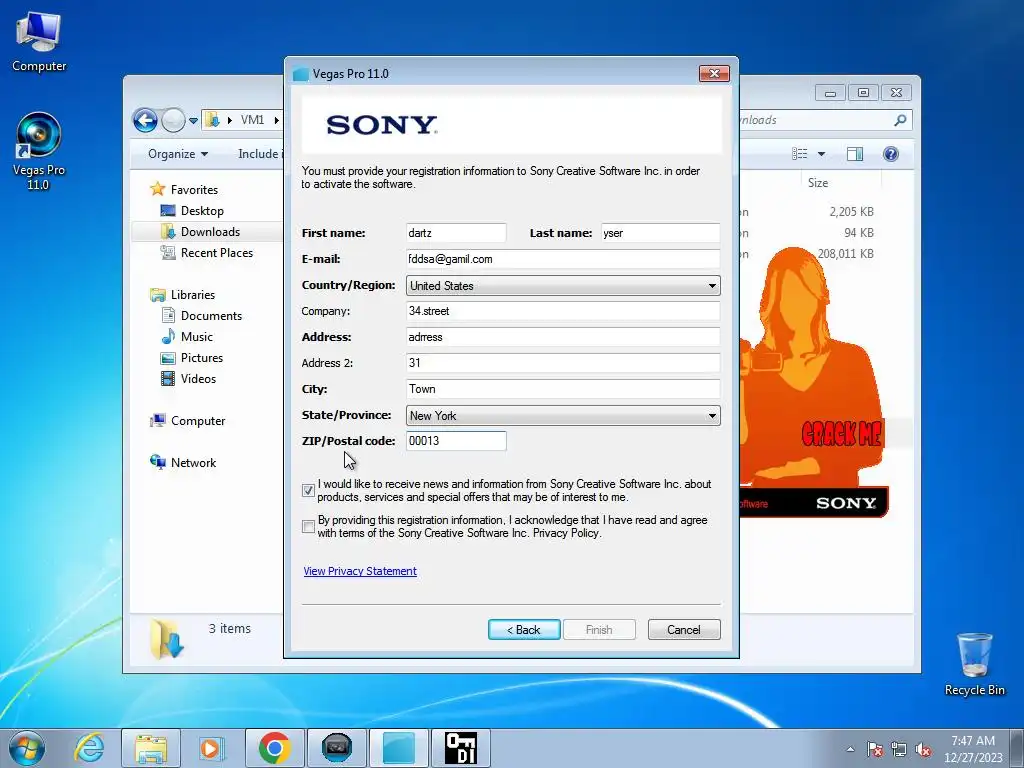The image size is (1024, 768).
Task: Click the 2,205 KB file size entry
Action: (852, 212)
